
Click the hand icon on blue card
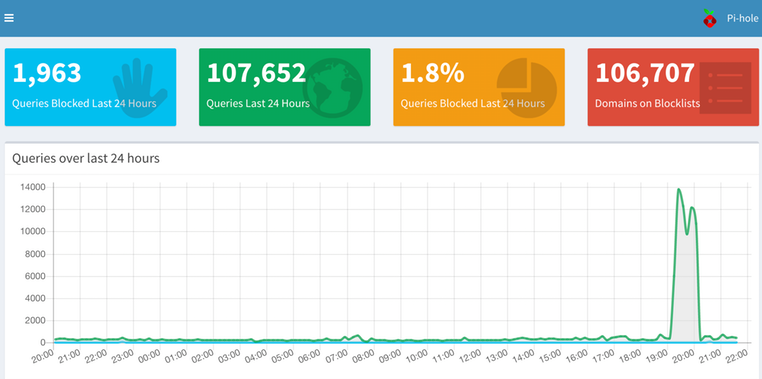pyautogui.click(x=140, y=88)
